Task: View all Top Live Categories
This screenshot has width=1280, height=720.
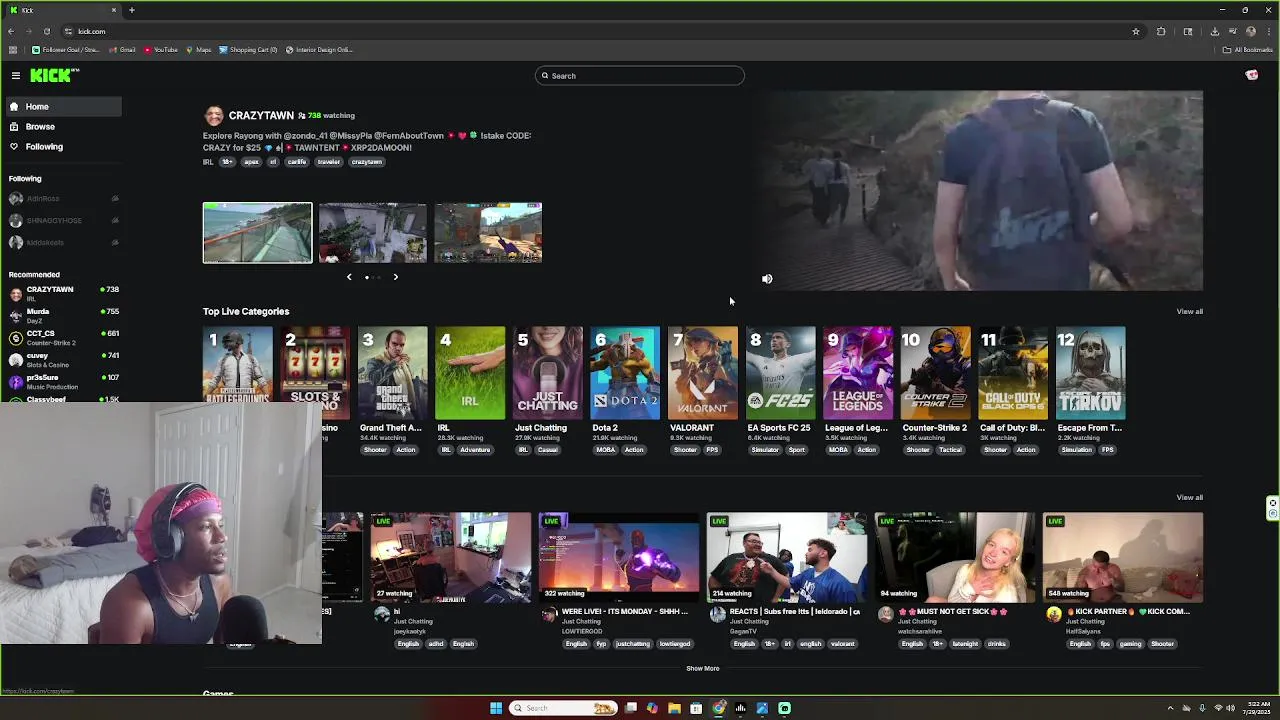Action: pos(1189,311)
